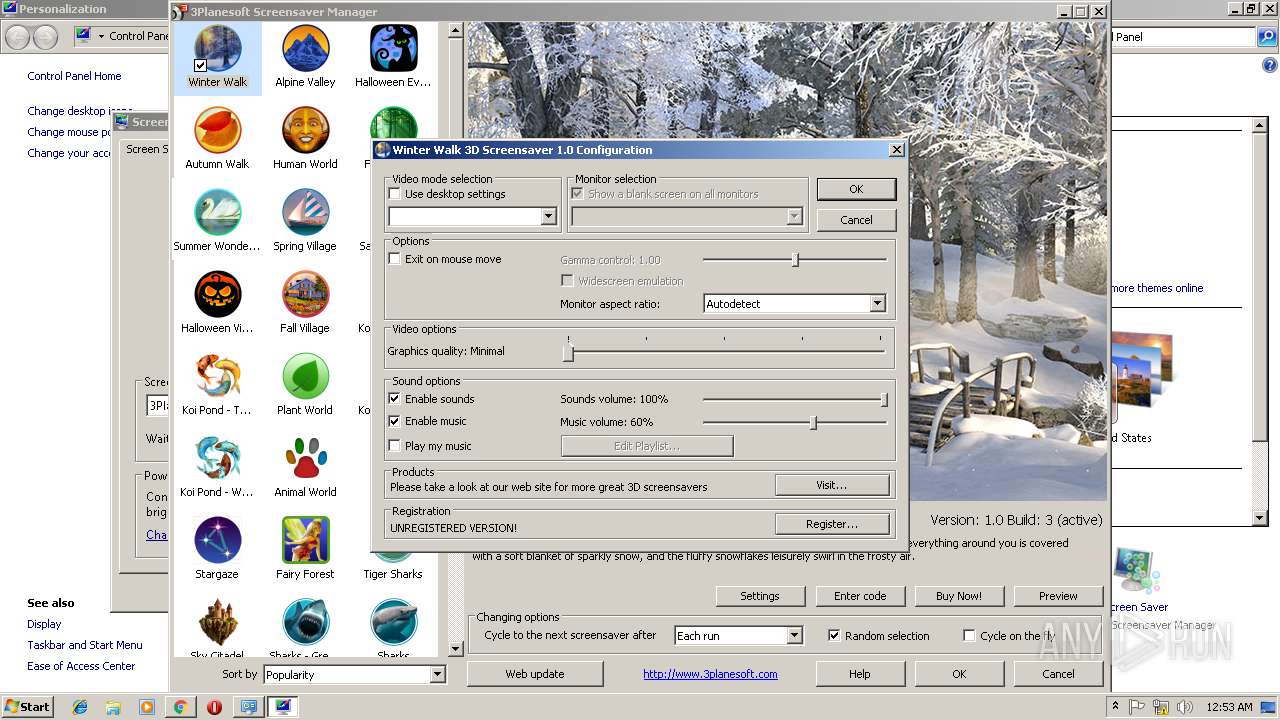Expand Monitor aspect ratio Autodetect dropdown
The width and height of the screenshot is (1280, 720).
point(877,304)
